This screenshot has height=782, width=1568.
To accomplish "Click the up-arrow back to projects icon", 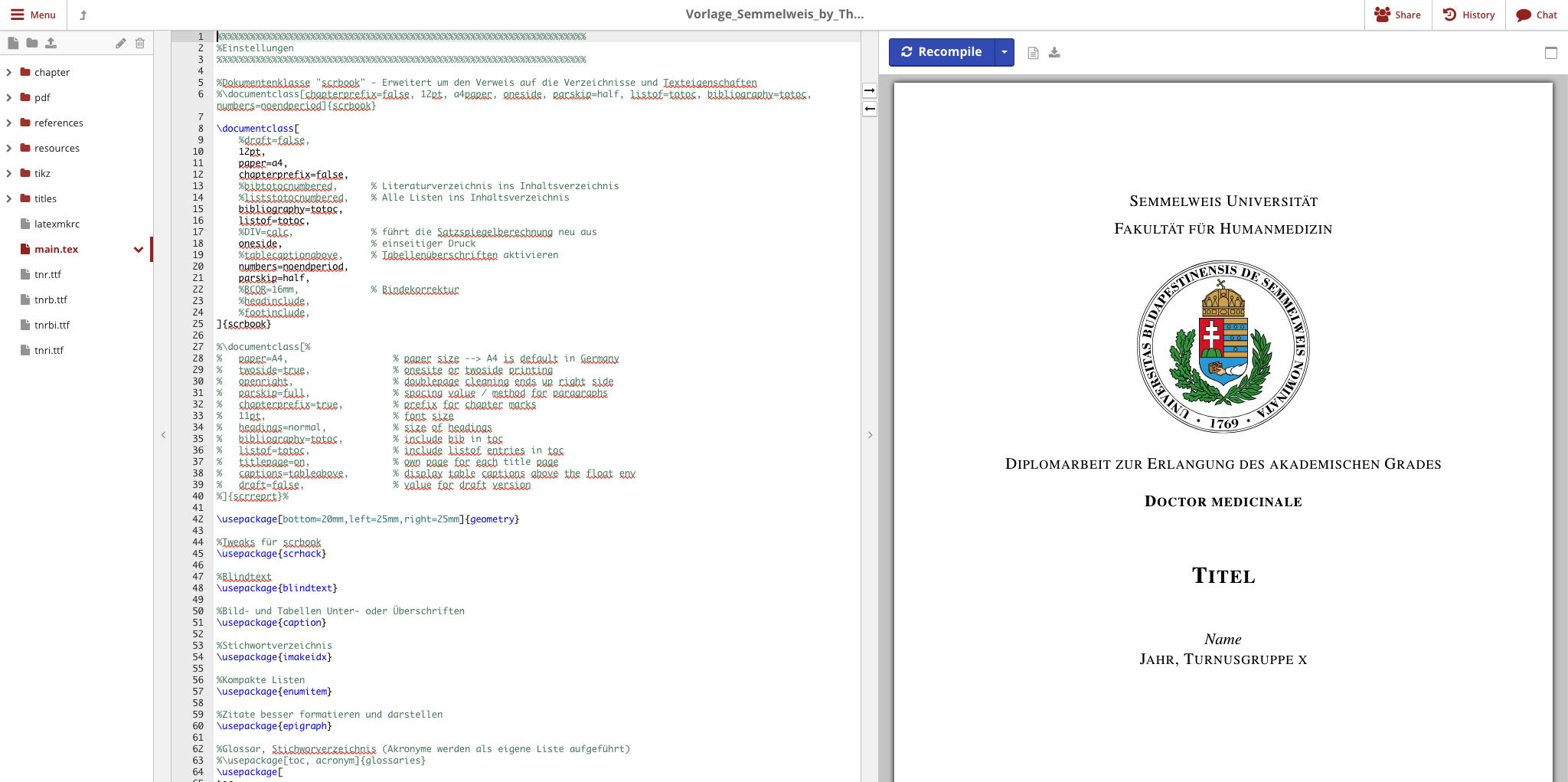I will [x=83, y=15].
